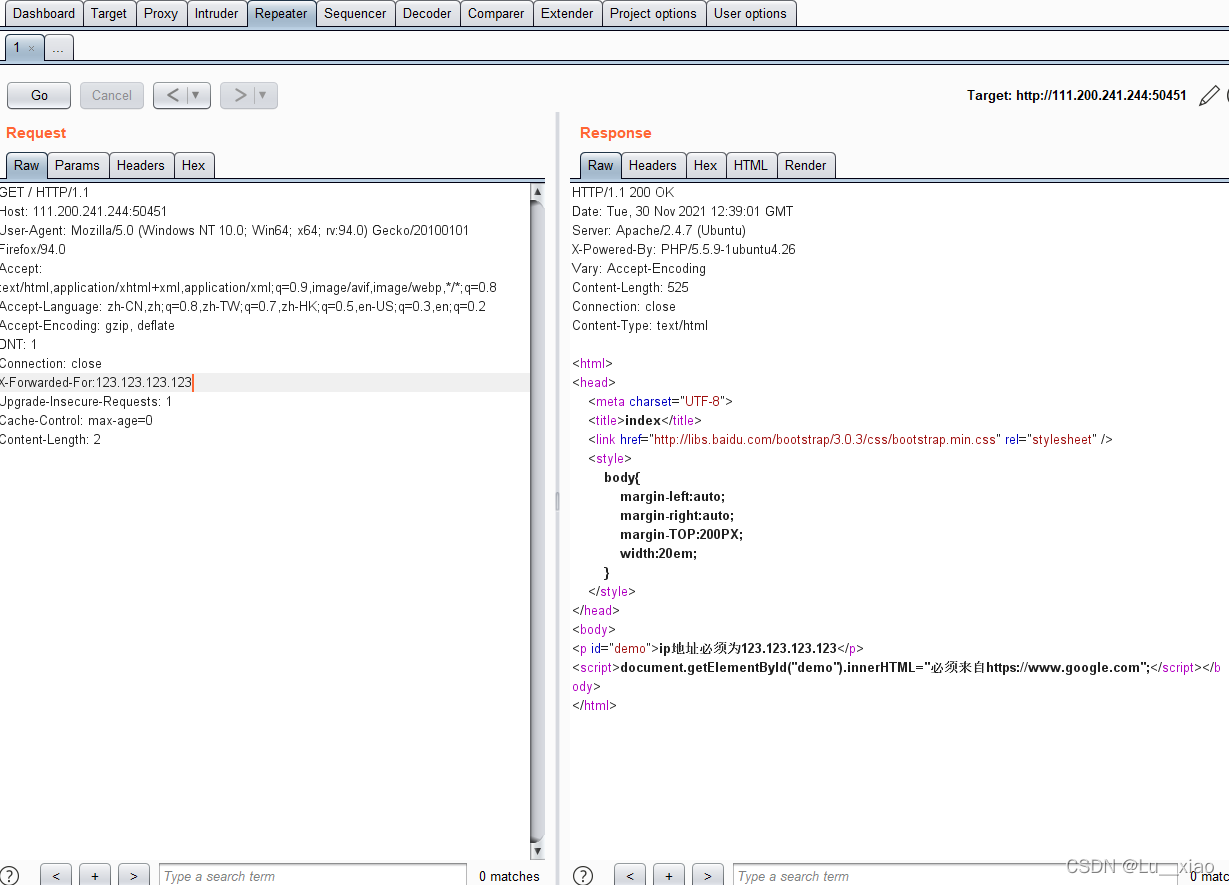Click the Content-Length: 2 request line

point(50,439)
